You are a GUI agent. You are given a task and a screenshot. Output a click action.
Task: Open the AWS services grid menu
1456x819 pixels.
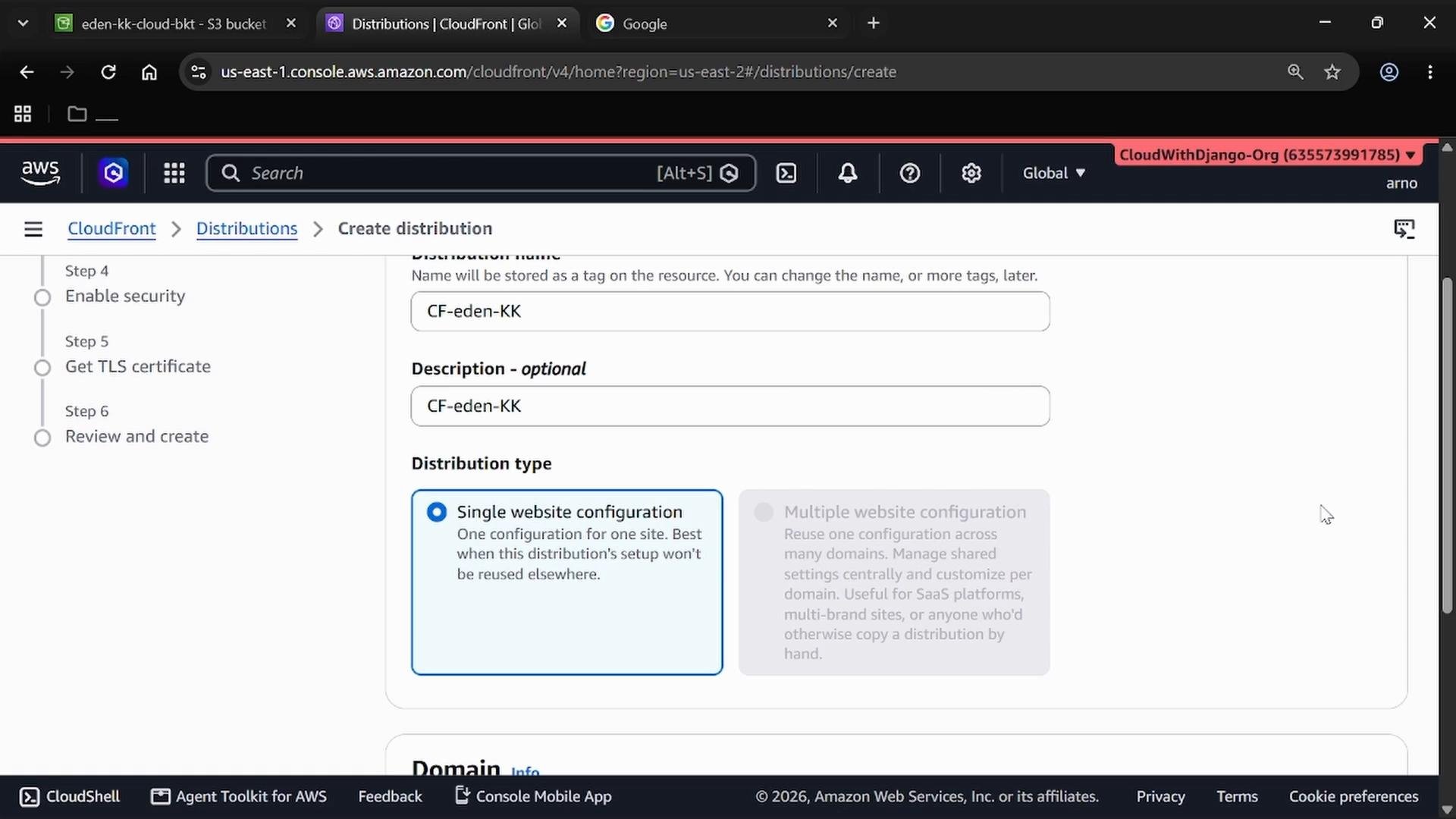tap(174, 173)
